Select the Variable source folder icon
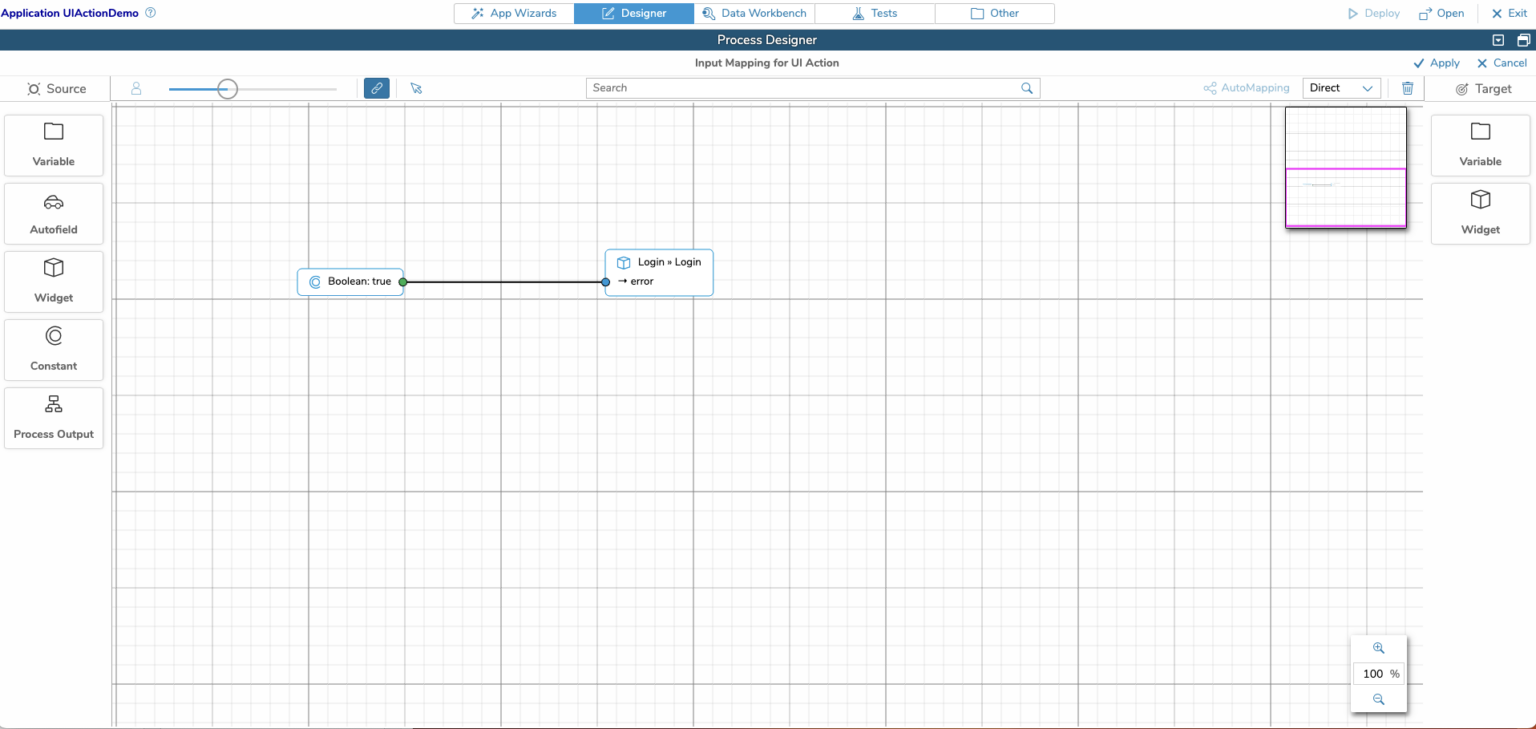 tap(54, 132)
